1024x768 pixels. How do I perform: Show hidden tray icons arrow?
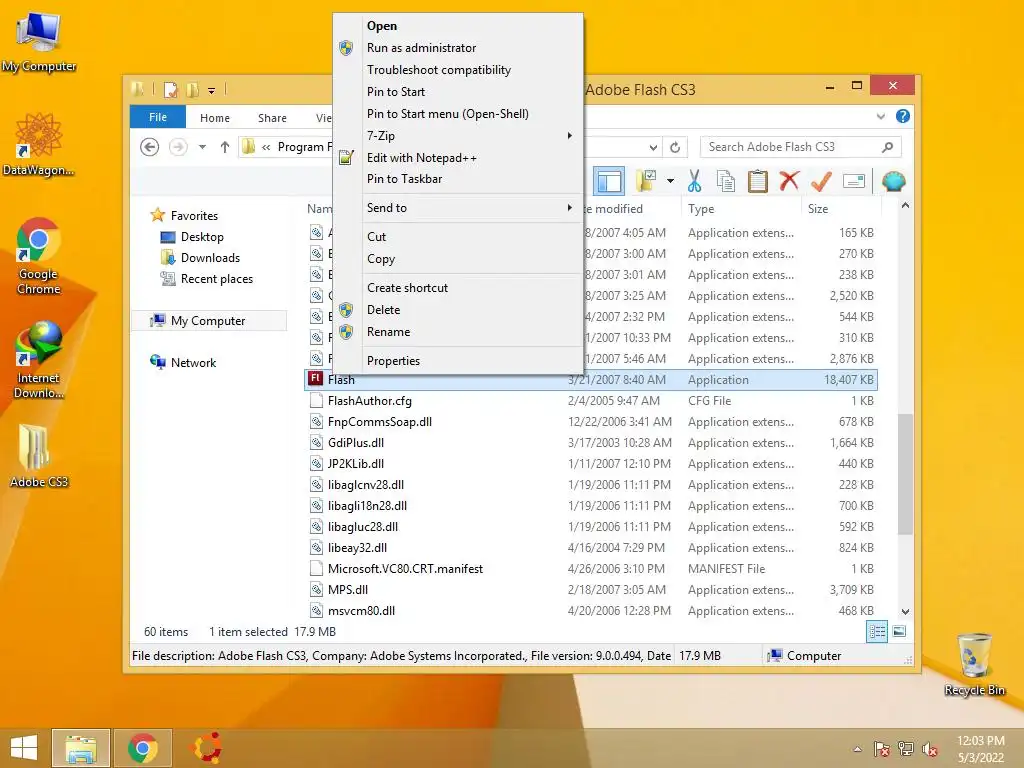tap(857, 749)
